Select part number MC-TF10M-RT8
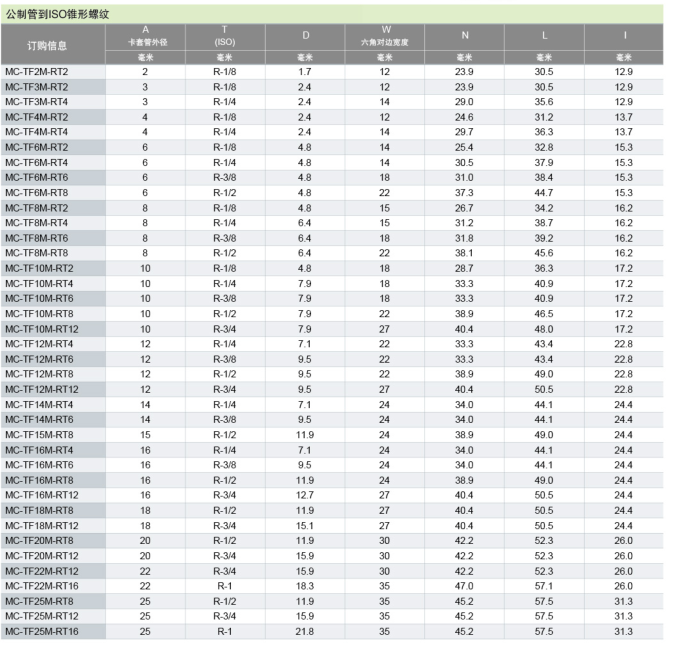 39,314
